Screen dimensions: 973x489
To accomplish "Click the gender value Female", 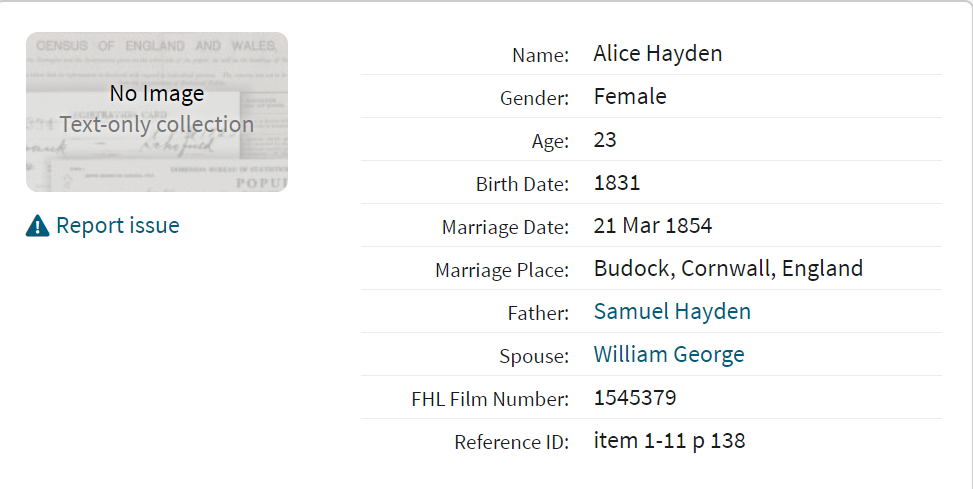I will click(630, 97).
